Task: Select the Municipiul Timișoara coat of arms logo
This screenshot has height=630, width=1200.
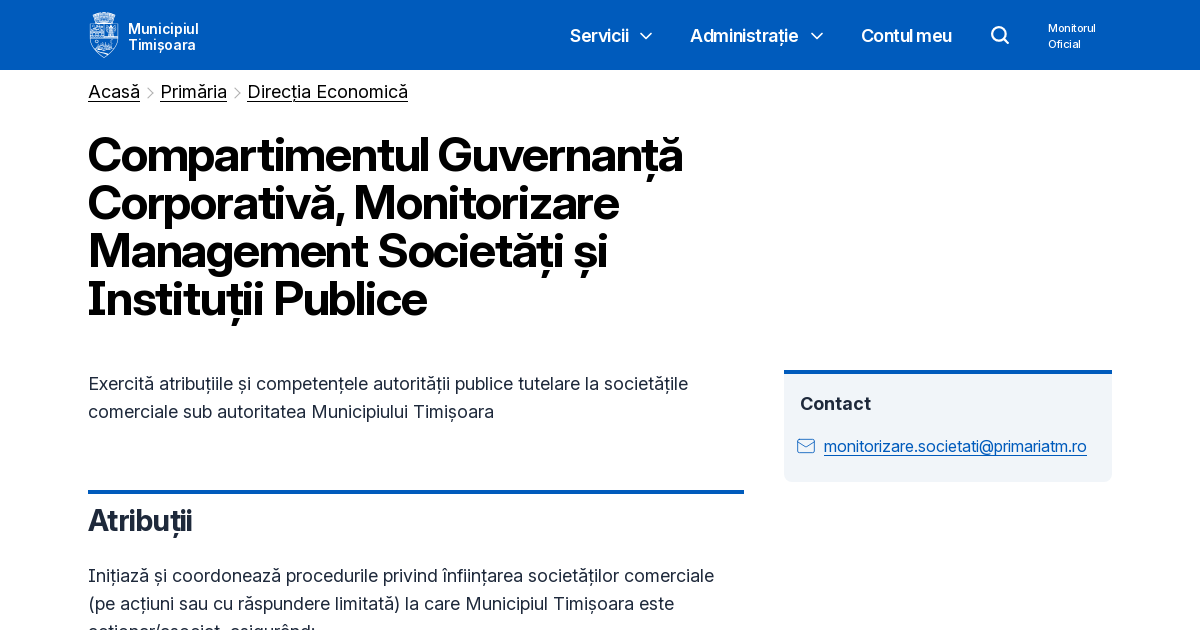Action: 103,34
